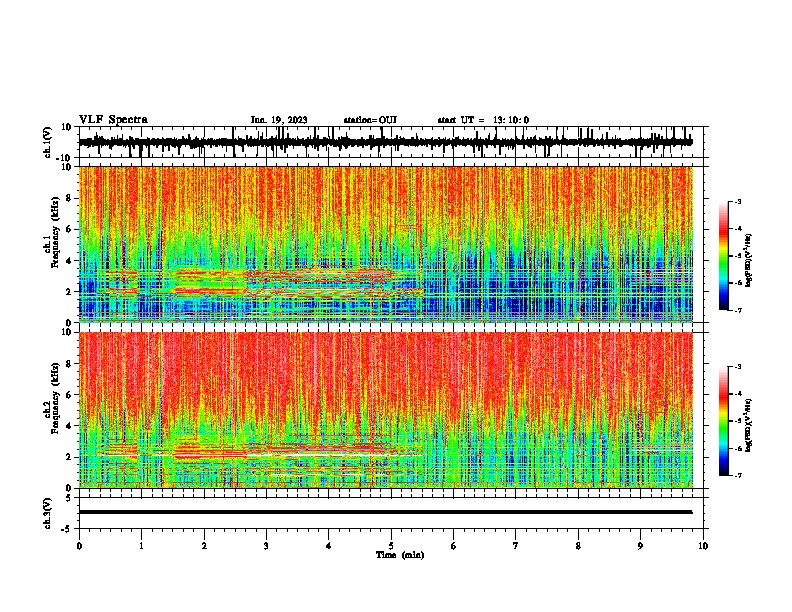Select the date text "Jan. 19, 2023"
The image size is (792, 612).
(279, 120)
